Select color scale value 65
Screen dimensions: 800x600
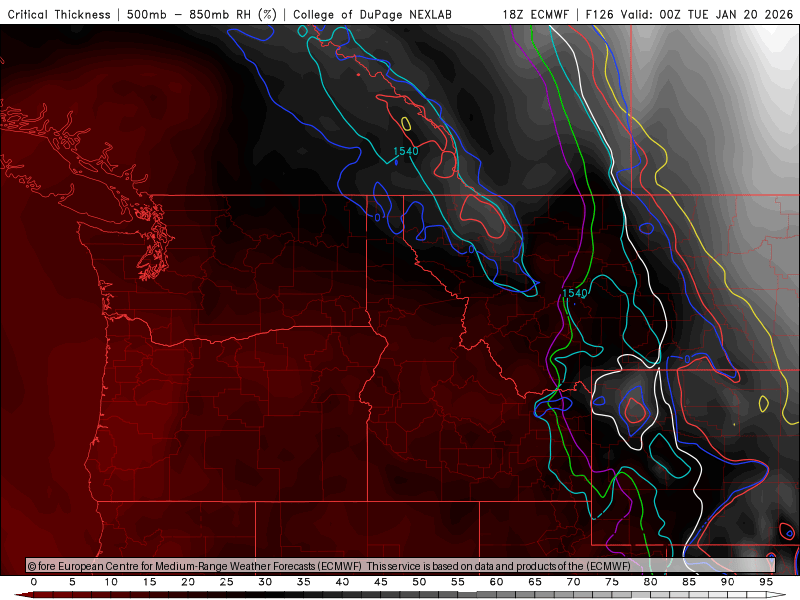[x=535, y=582]
